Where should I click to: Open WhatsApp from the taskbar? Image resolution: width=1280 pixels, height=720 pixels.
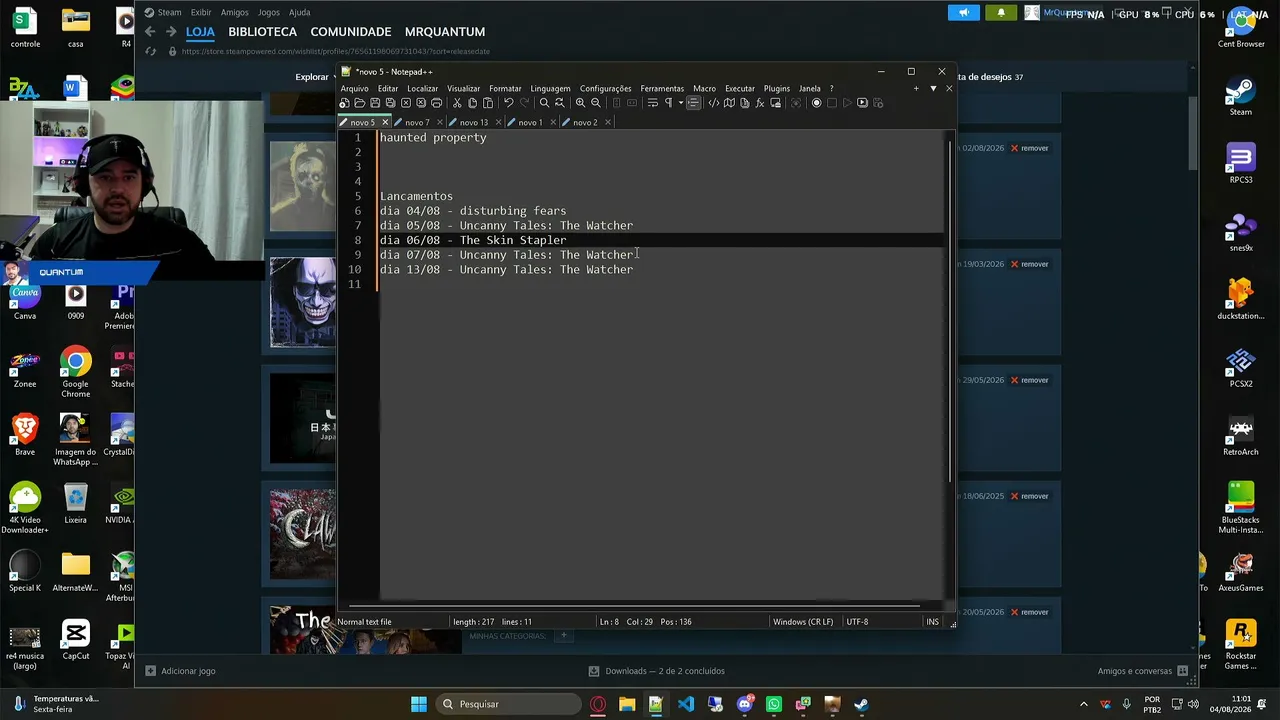pyautogui.click(x=774, y=704)
